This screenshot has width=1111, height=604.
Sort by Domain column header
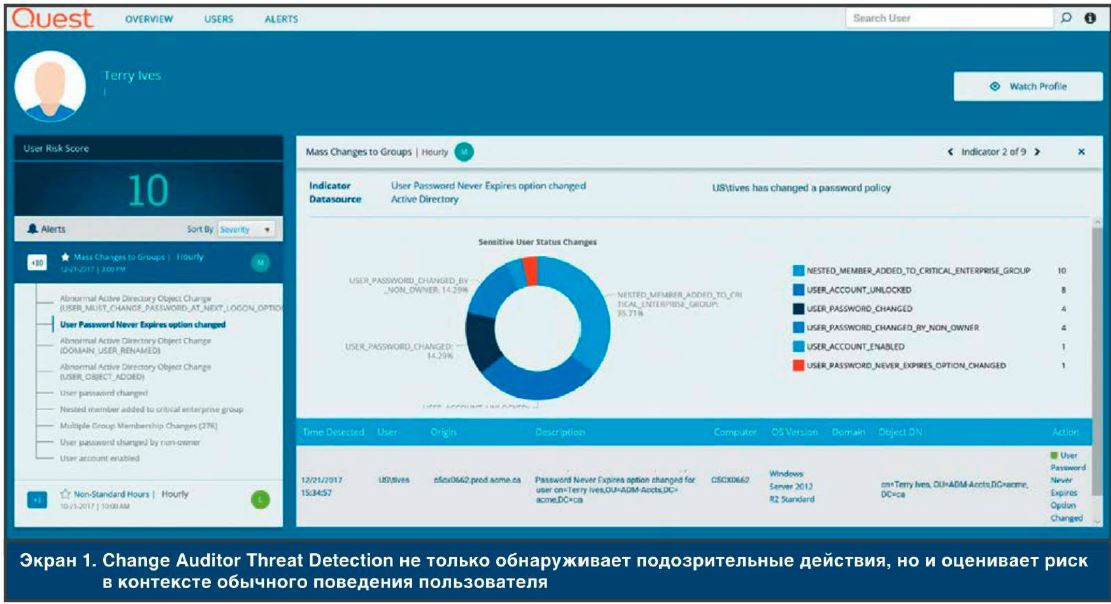click(848, 432)
